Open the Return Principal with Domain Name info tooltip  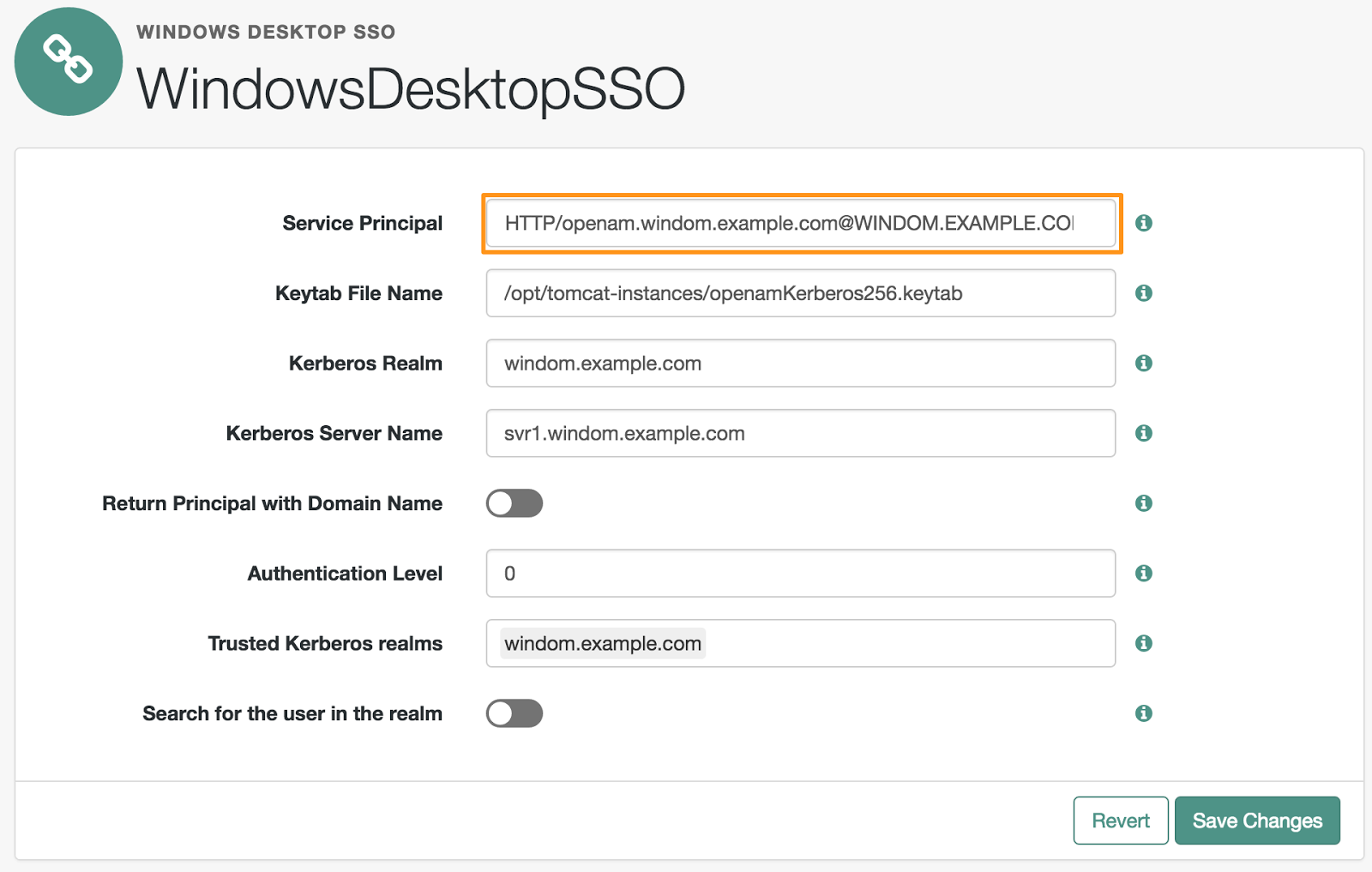[x=1143, y=503]
